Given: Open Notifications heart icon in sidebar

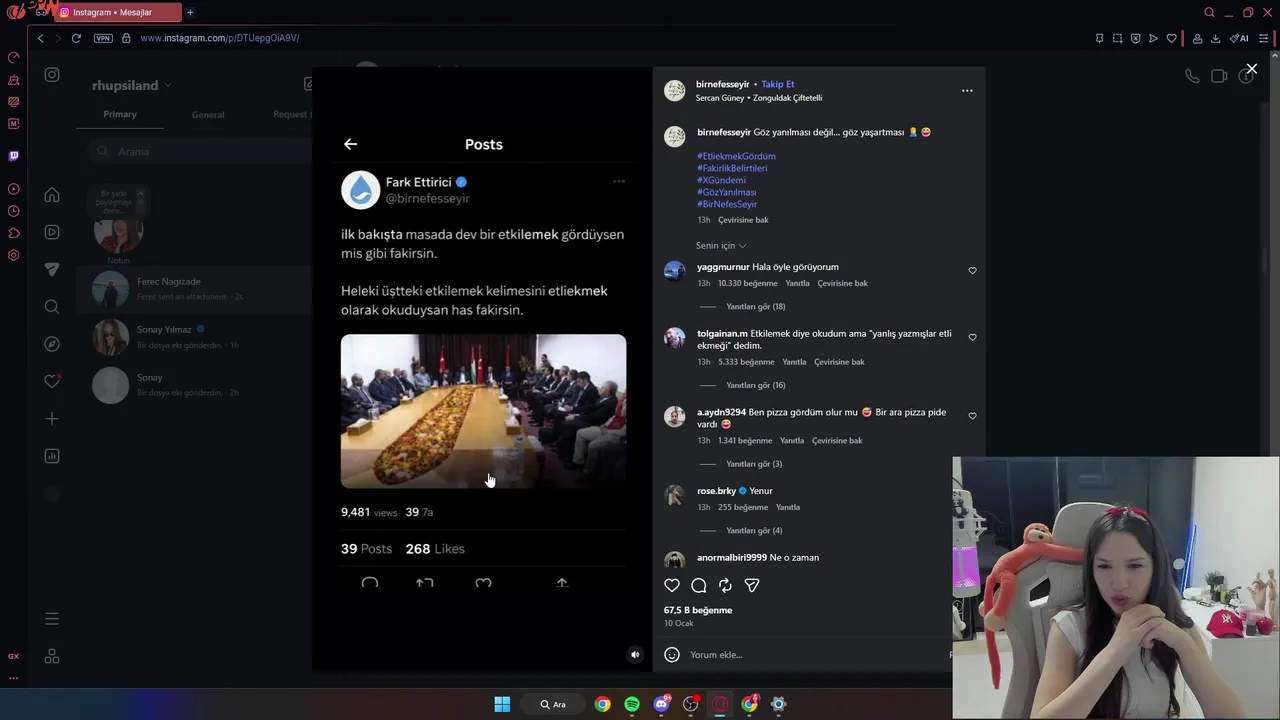Looking at the screenshot, I should click(52, 381).
